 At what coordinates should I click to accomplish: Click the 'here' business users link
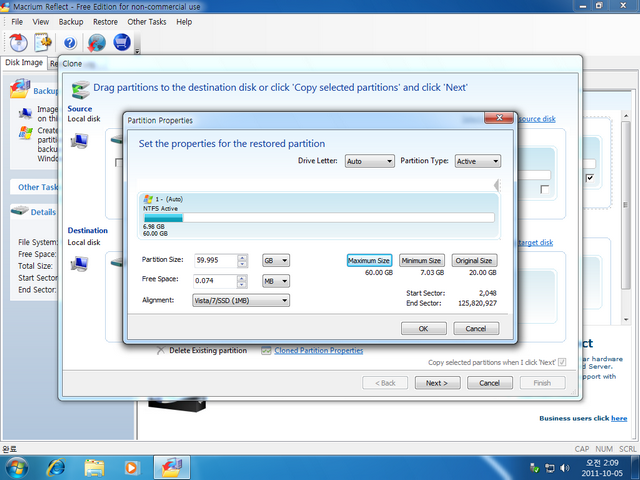point(619,418)
